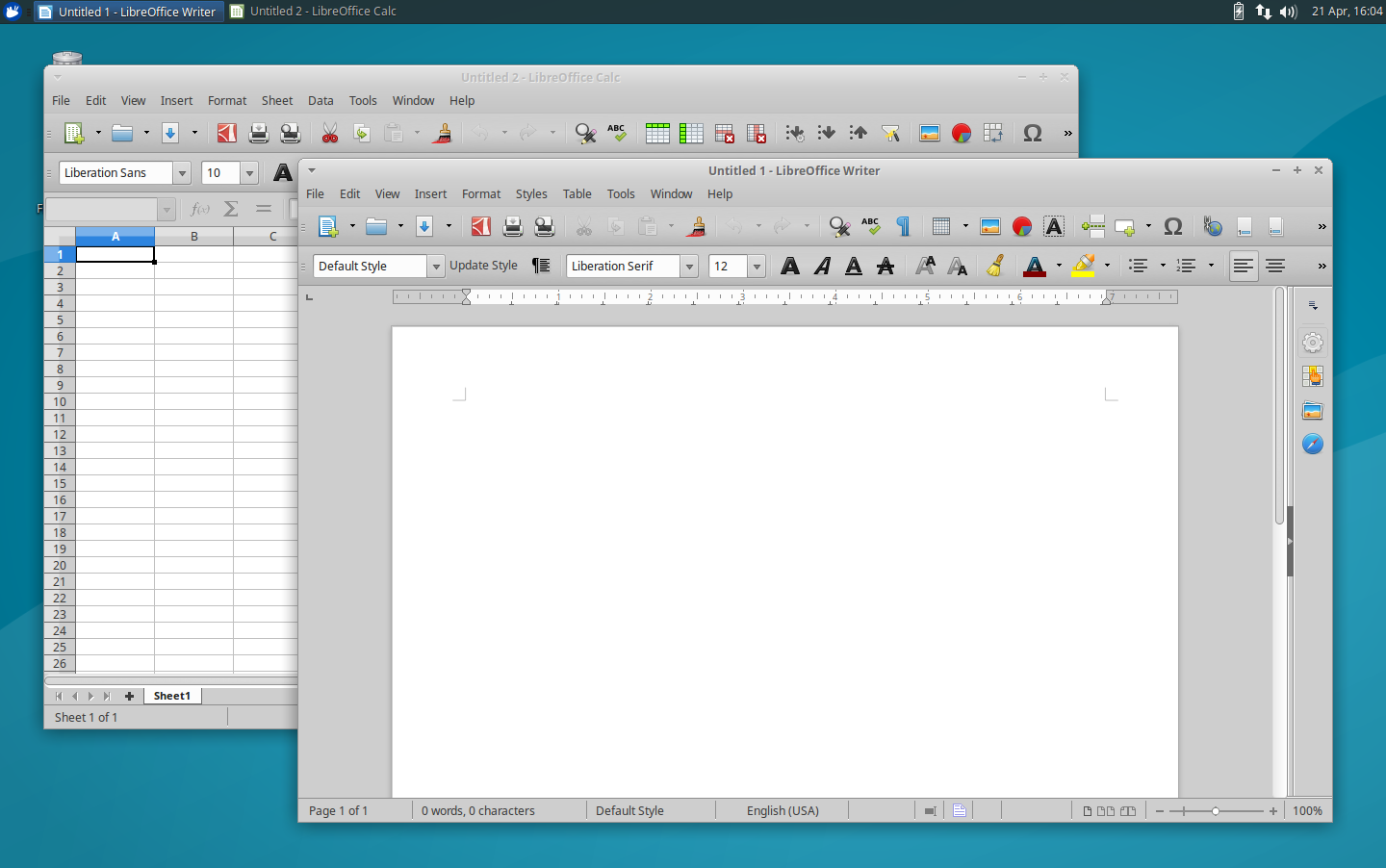The height and width of the screenshot is (868, 1386).
Task: Toggle underline formatting in Writer
Action: [854, 266]
